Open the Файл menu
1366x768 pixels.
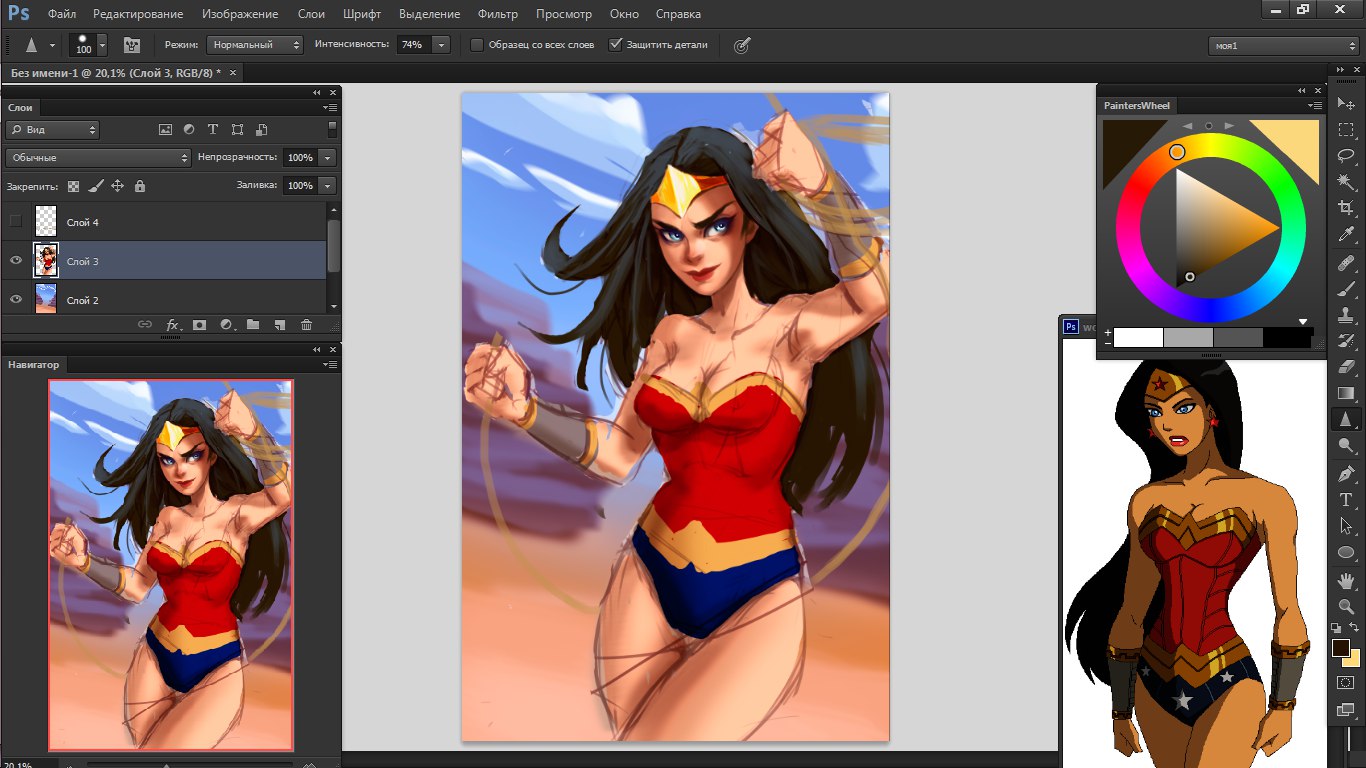pyautogui.click(x=62, y=14)
